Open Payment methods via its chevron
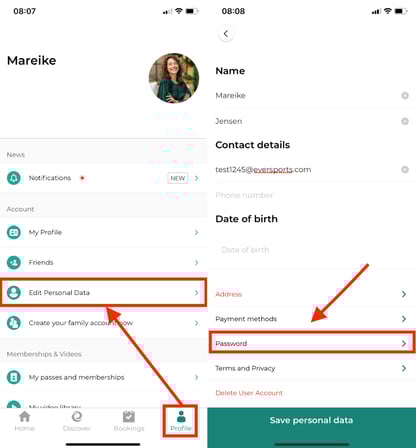416x448 pixels. (x=404, y=319)
